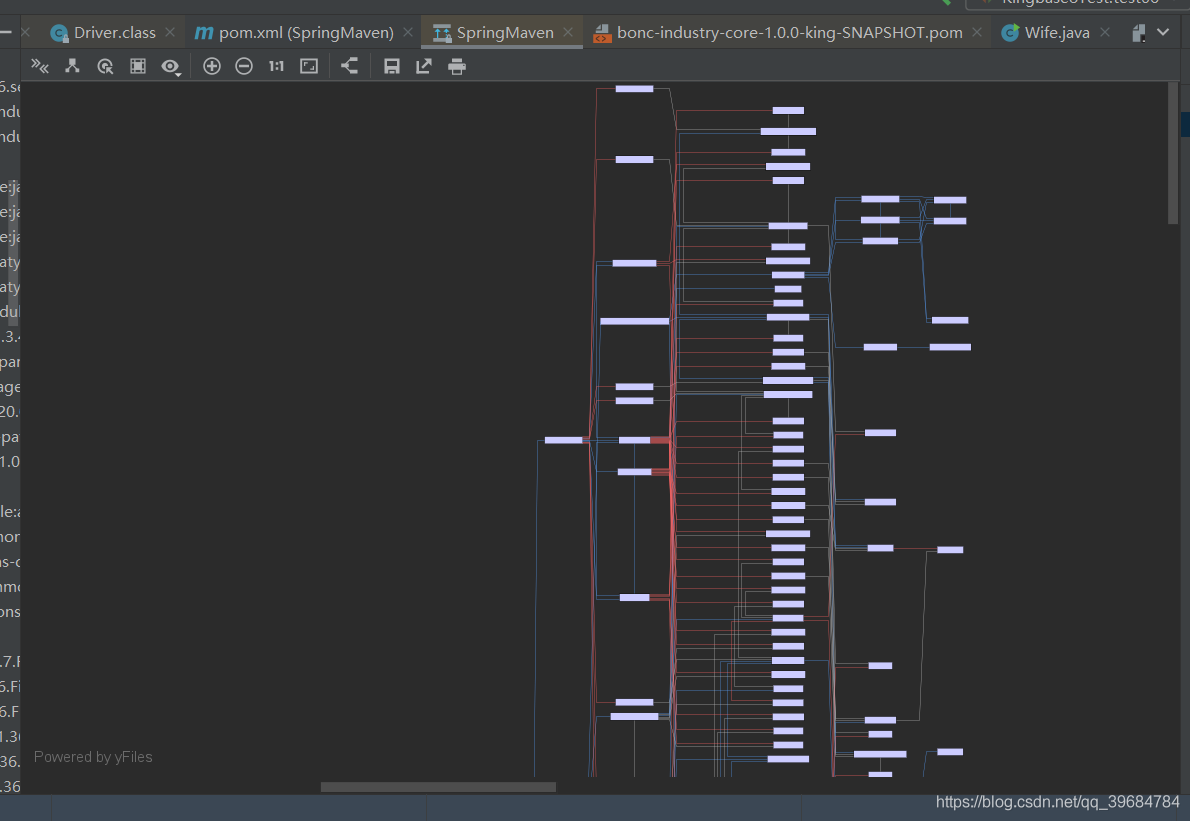Click the Zoom Out minus icon
The image size is (1190, 821).
244,67
